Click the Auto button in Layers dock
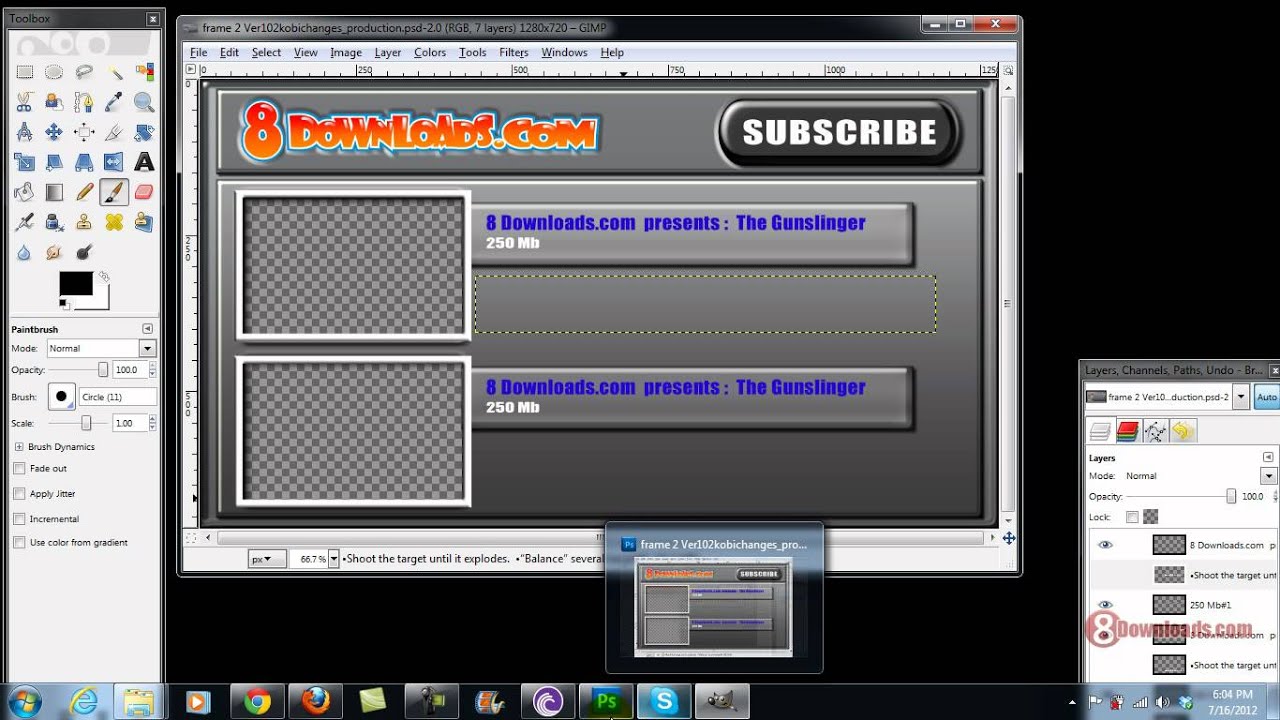1280x720 pixels. click(1266, 397)
